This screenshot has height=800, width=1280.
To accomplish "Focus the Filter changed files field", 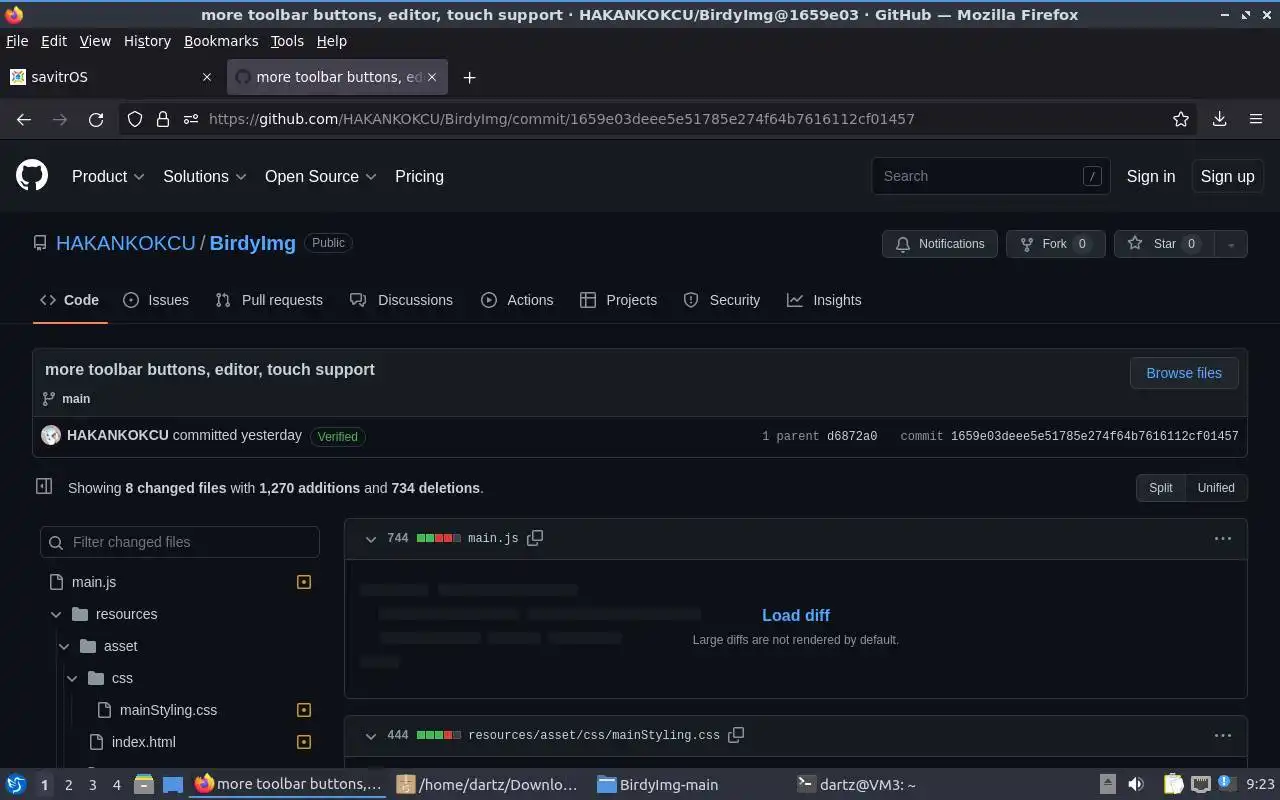I will (180, 542).
